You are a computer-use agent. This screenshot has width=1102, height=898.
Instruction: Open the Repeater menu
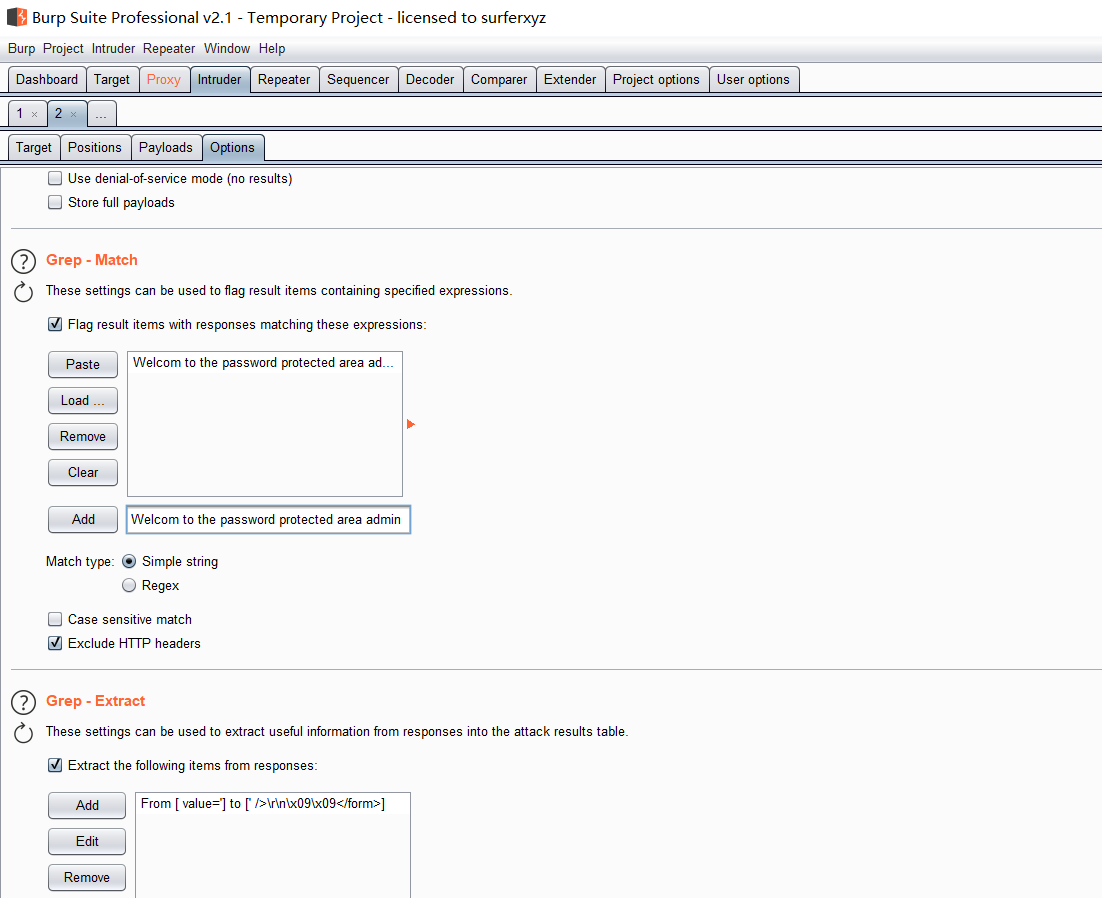tap(169, 48)
